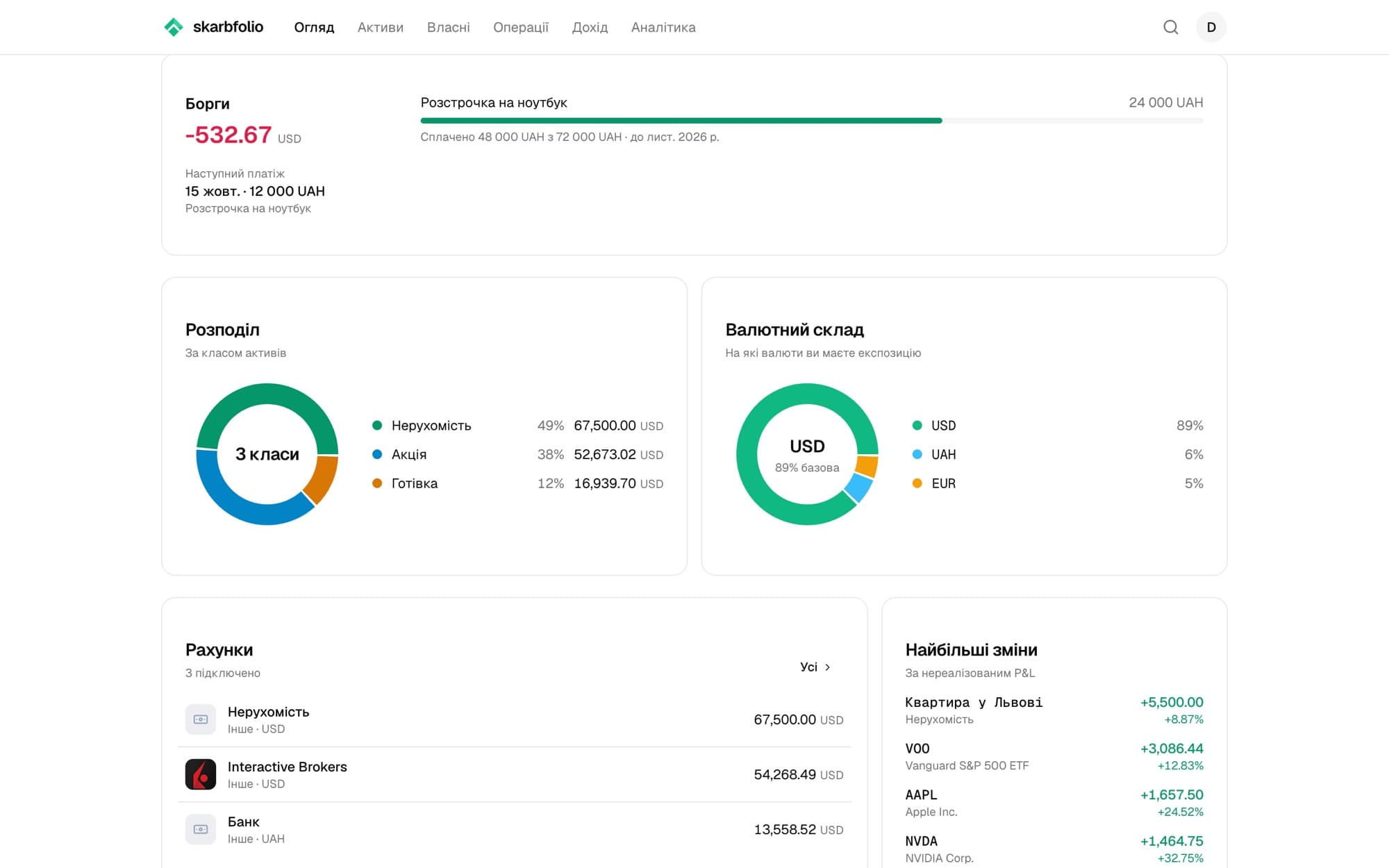This screenshot has width=1389, height=868.
Task: Click the orange EUR legend dot
Action: [917, 483]
